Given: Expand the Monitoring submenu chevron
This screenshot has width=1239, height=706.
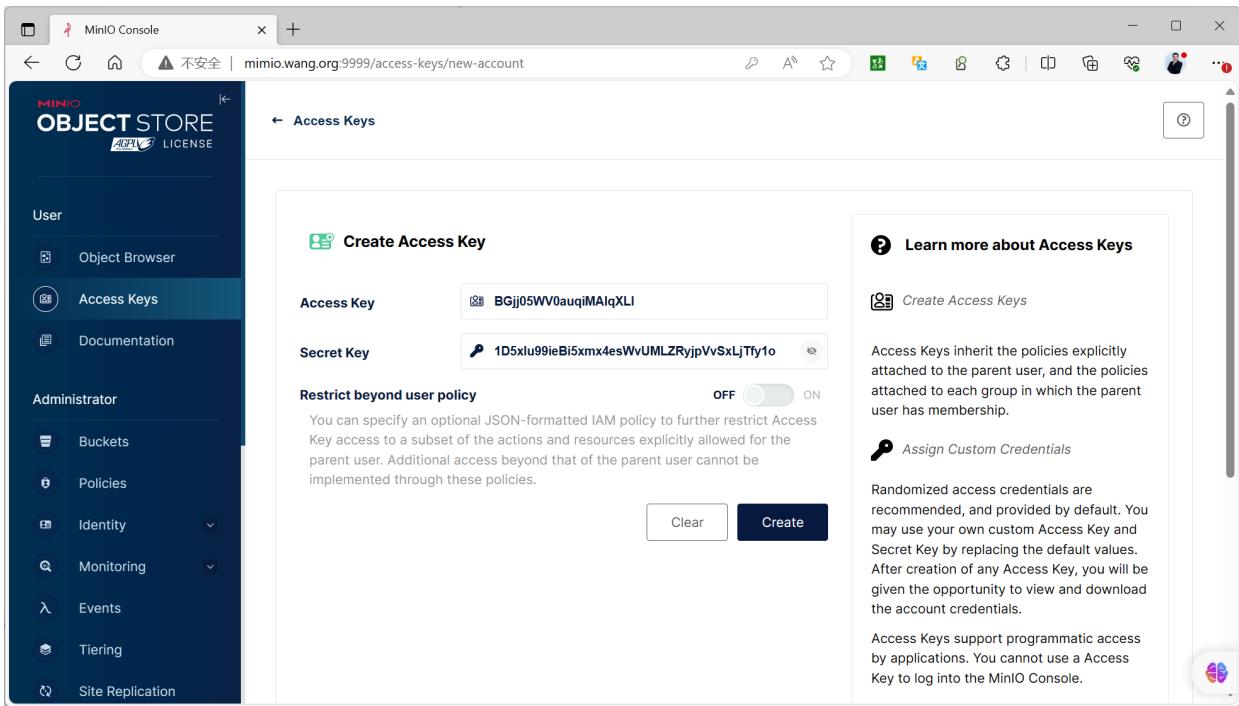Looking at the screenshot, I should click(210, 567).
